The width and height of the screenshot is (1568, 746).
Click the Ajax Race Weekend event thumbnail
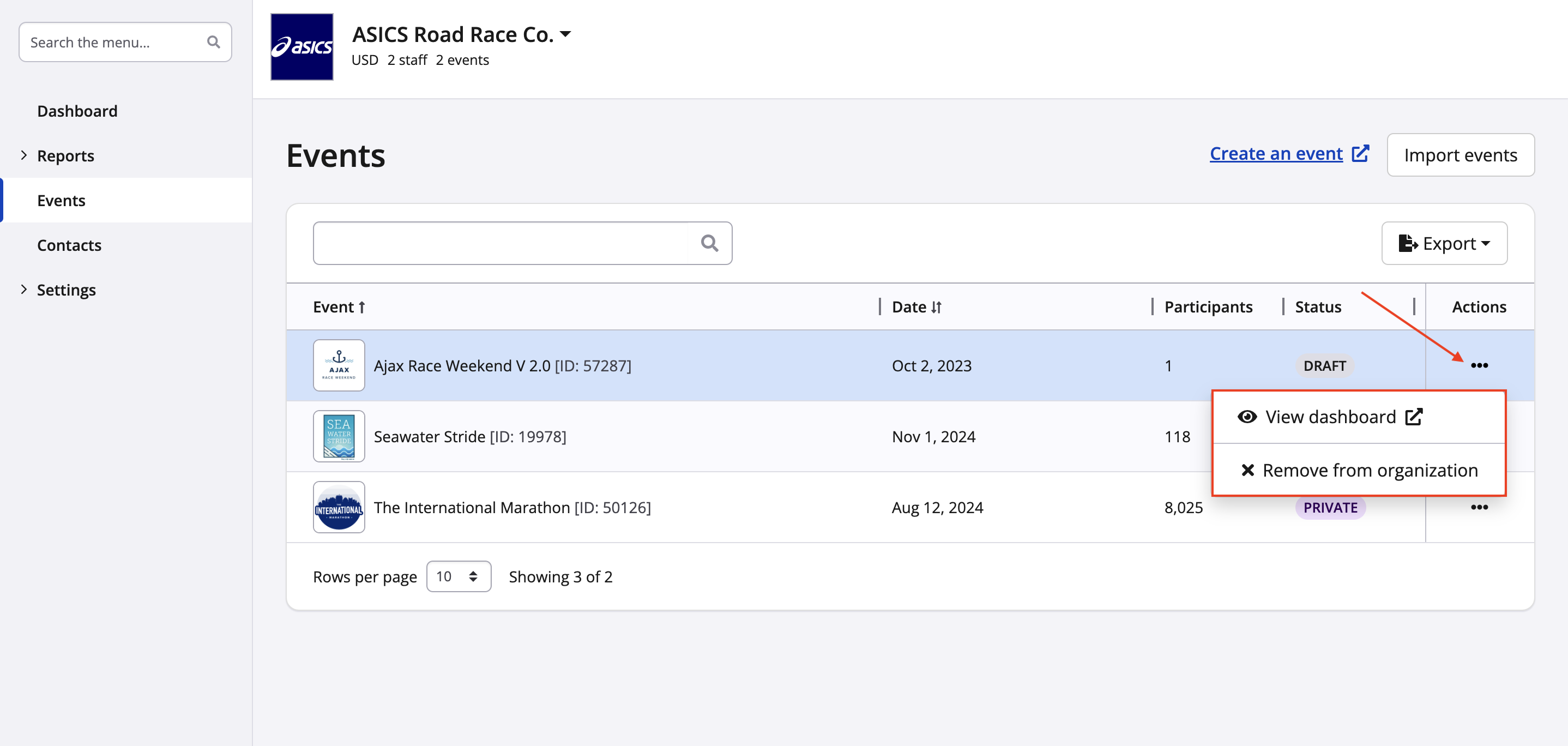339,365
